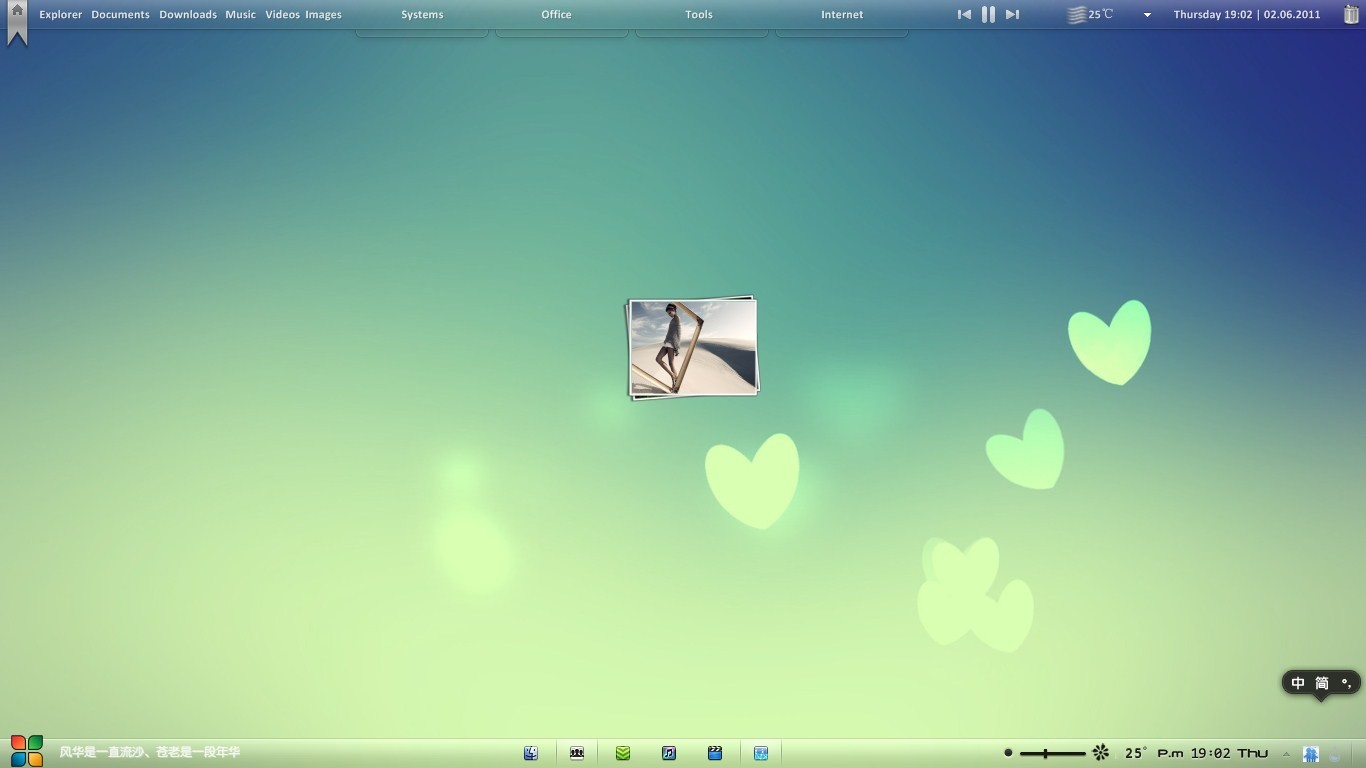Open the blue people tray icon

1310,754
